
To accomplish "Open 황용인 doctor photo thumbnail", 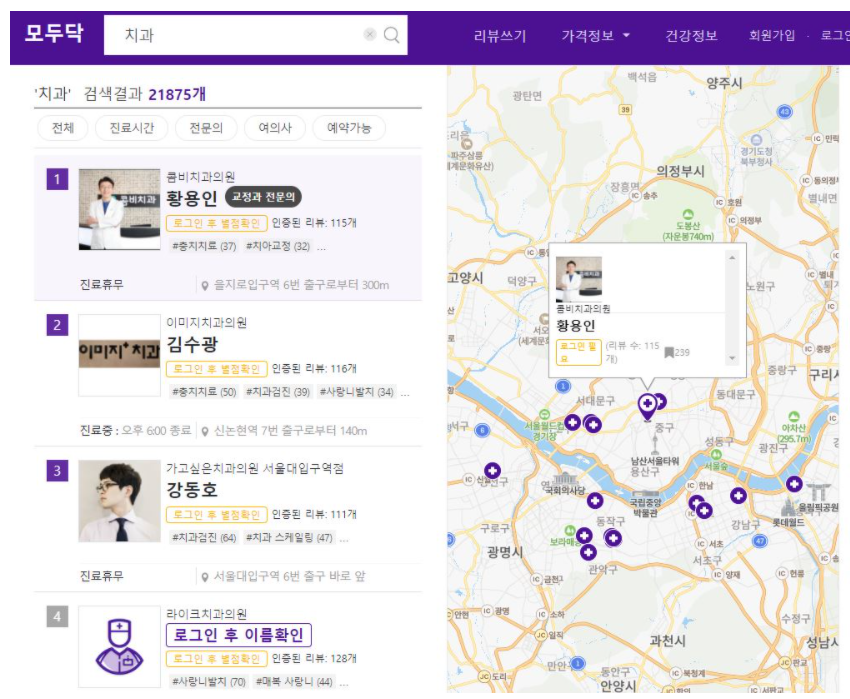I will (x=119, y=209).
